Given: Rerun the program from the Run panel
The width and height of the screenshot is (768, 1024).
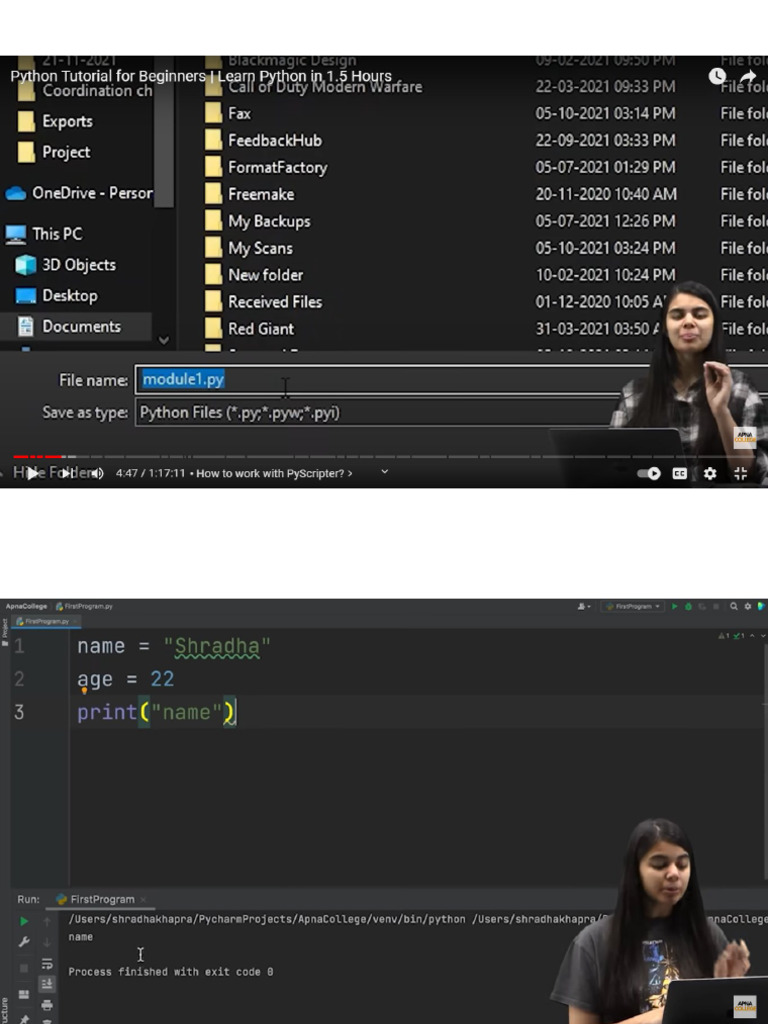Looking at the screenshot, I should [x=24, y=921].
